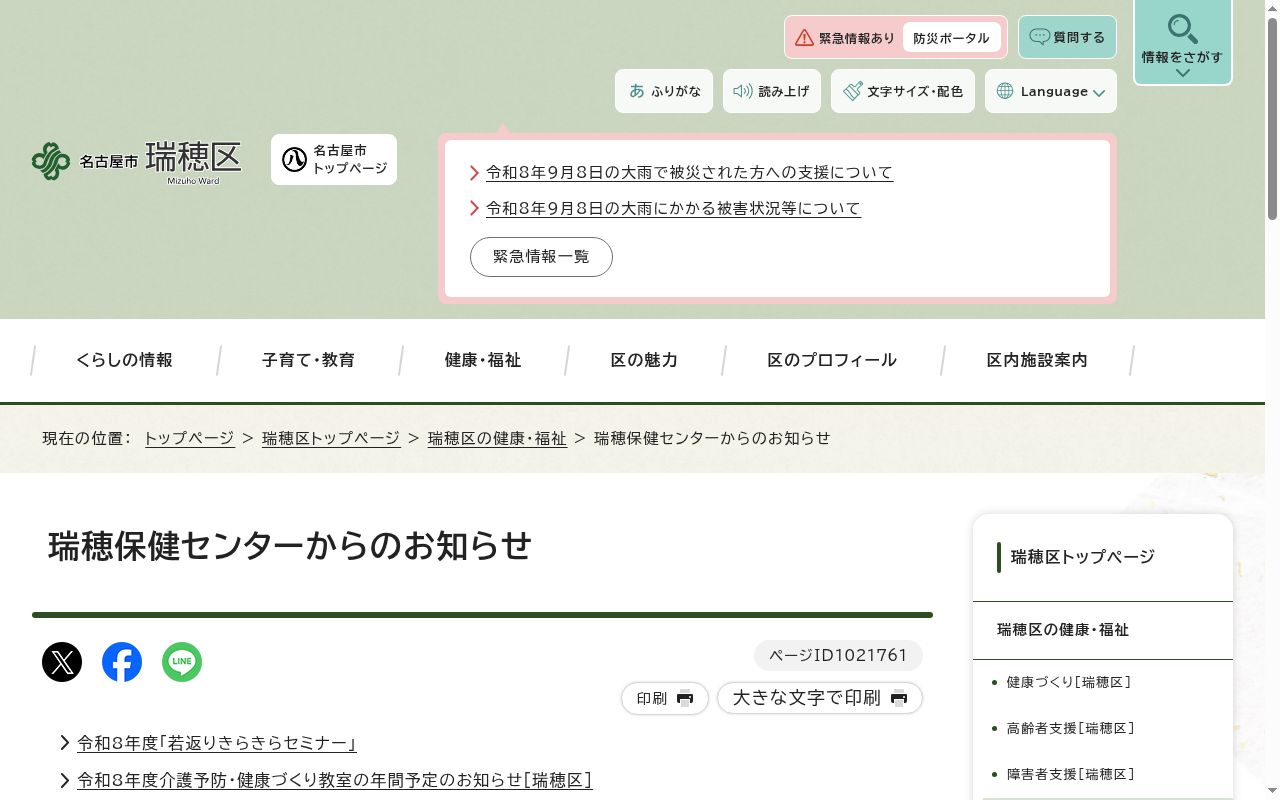Click 大きな文字で印刷 button
The width and height of the screenshot is (1280, 800).
tap(820, 698)
